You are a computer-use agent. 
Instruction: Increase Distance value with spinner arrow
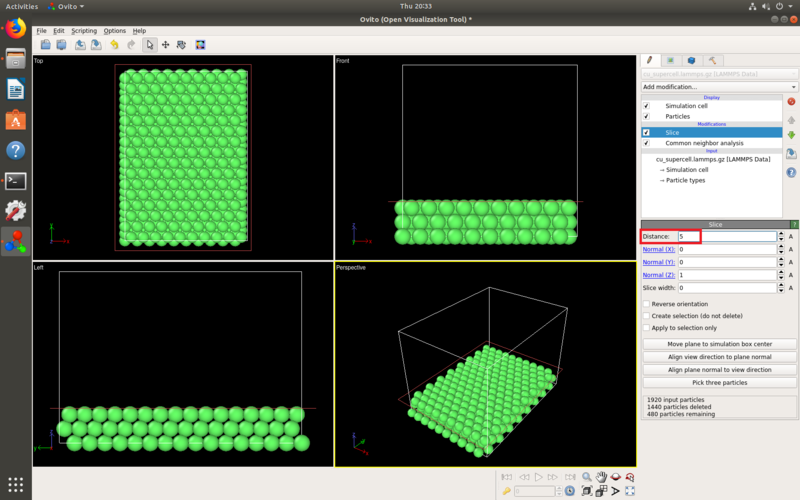(x=781, y=234)
